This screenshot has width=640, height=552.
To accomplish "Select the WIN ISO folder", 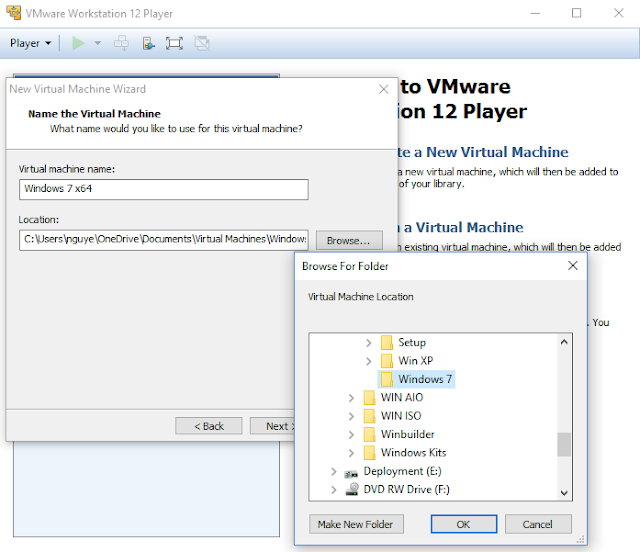I will pos(401,416).
